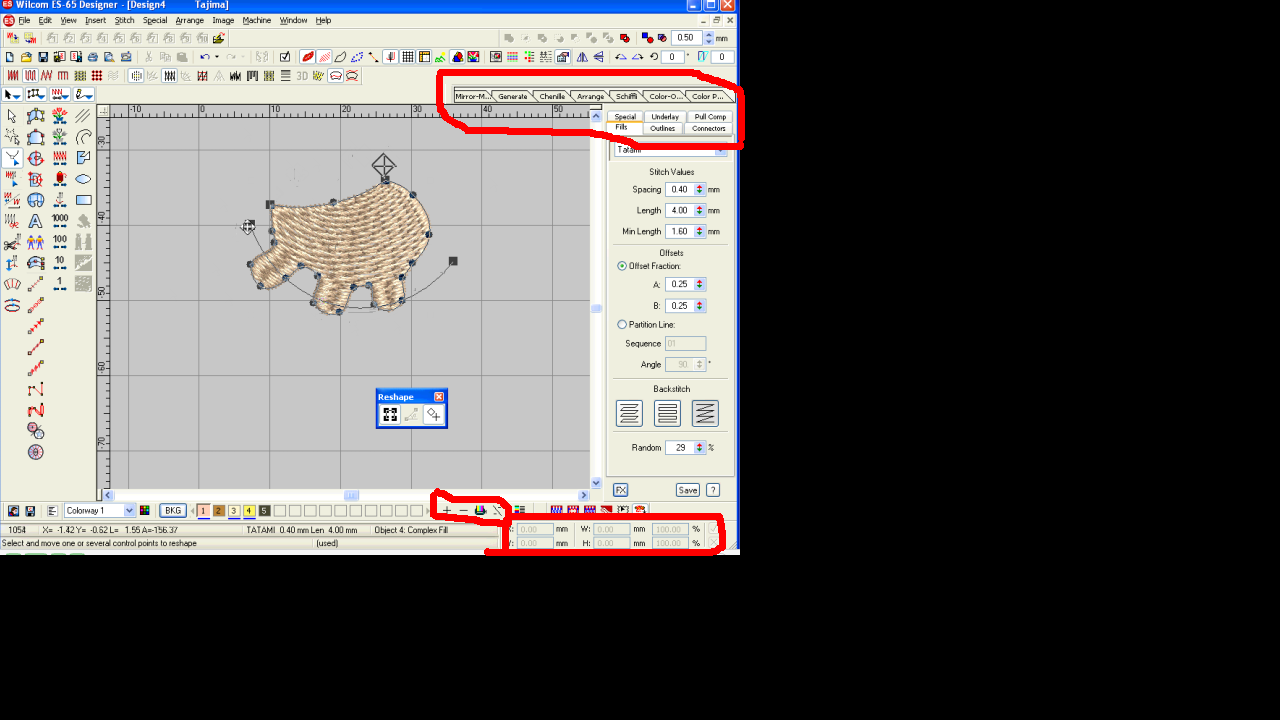Choose the first Backstitch style
Screen dimensions: 1280x720
(629, 413)
